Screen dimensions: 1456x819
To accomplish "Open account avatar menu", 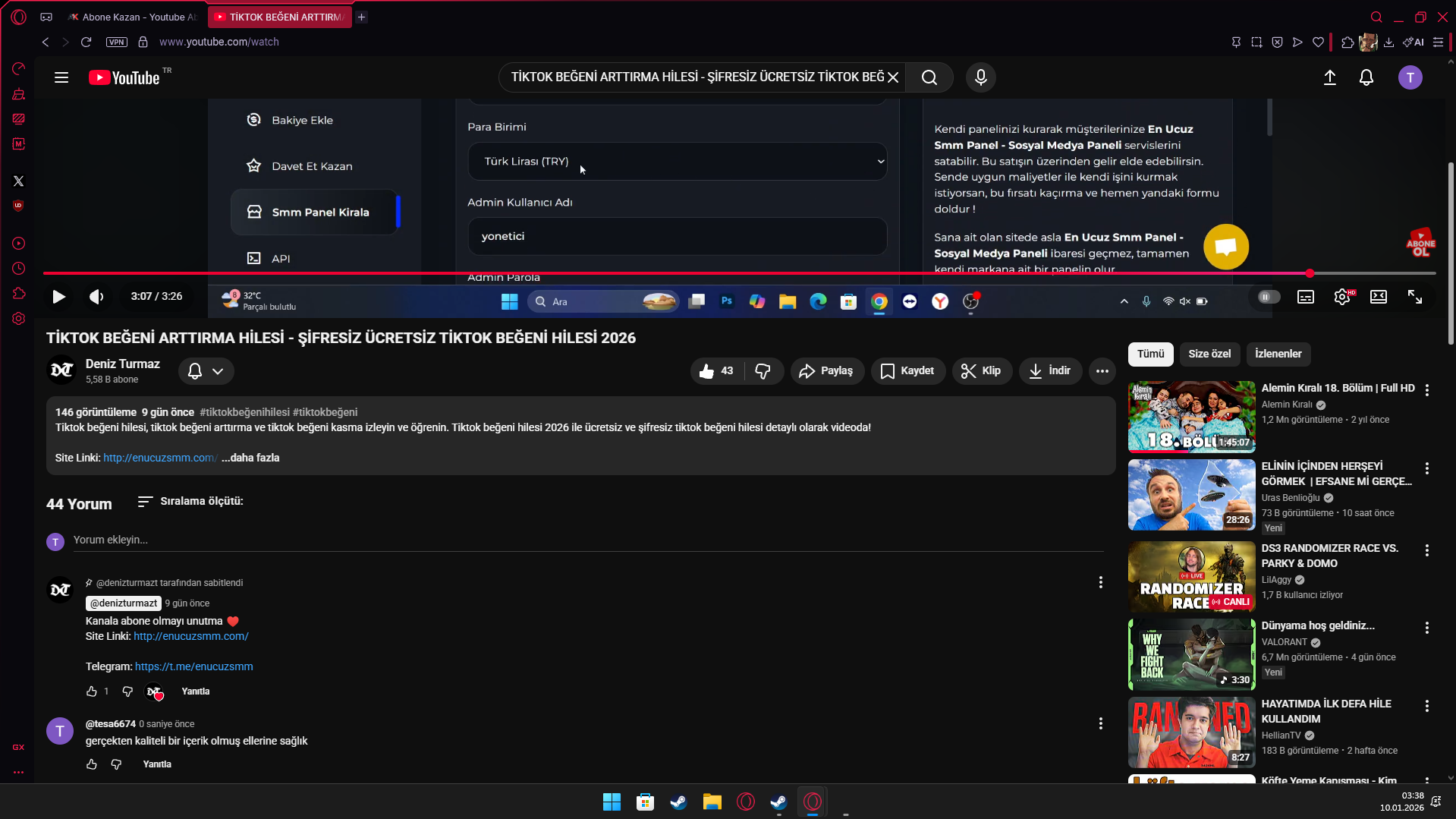I will (x=1410, y=77).
